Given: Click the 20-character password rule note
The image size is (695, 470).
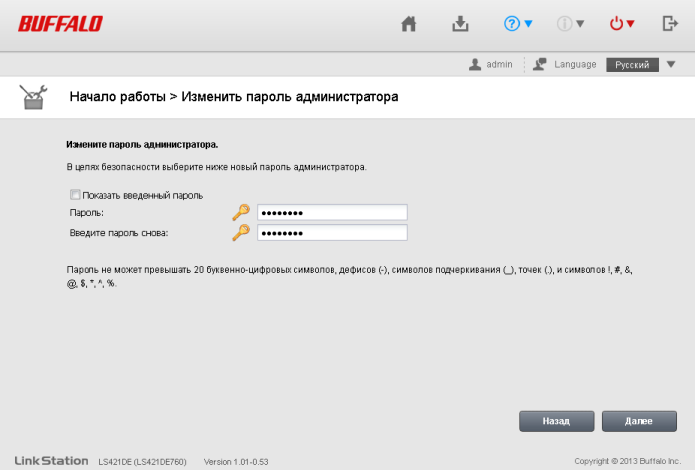Looking at the screenshot, I should click(x=349, y=276).
